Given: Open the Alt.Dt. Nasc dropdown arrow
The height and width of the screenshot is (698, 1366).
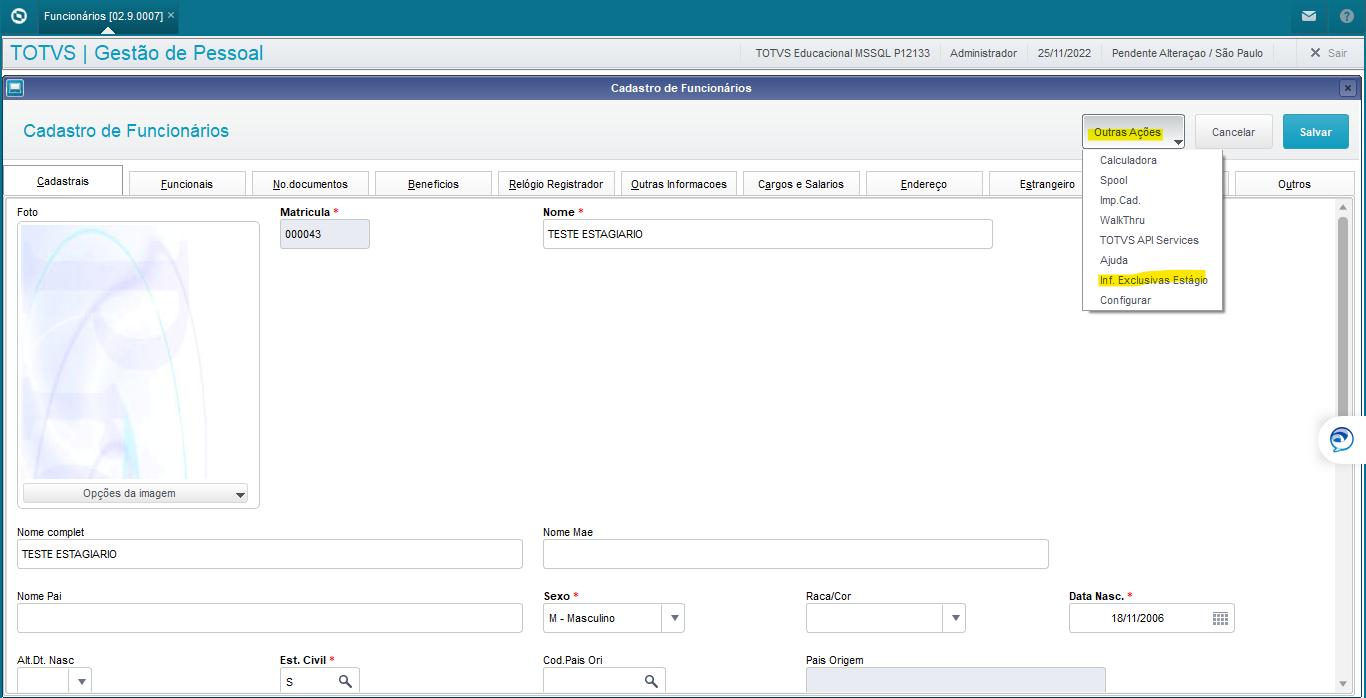Looking at the screenshot, I should (x=81, y=681).
